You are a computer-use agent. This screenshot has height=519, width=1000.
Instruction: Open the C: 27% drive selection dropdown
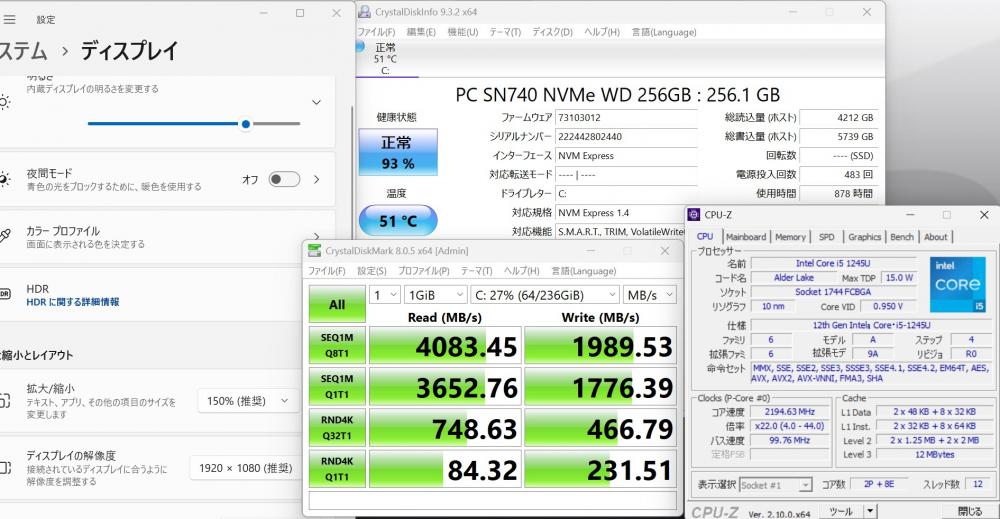tap(545, 295)
